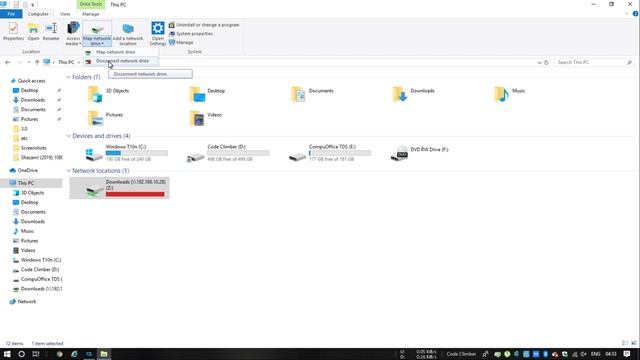
Task: Switch to the Manage ribbon tab
Action: [91, 14]
